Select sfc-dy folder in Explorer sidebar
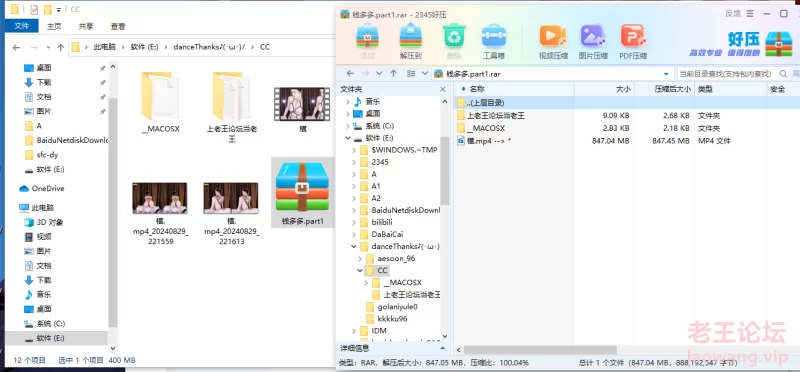 tap(42, 155)
